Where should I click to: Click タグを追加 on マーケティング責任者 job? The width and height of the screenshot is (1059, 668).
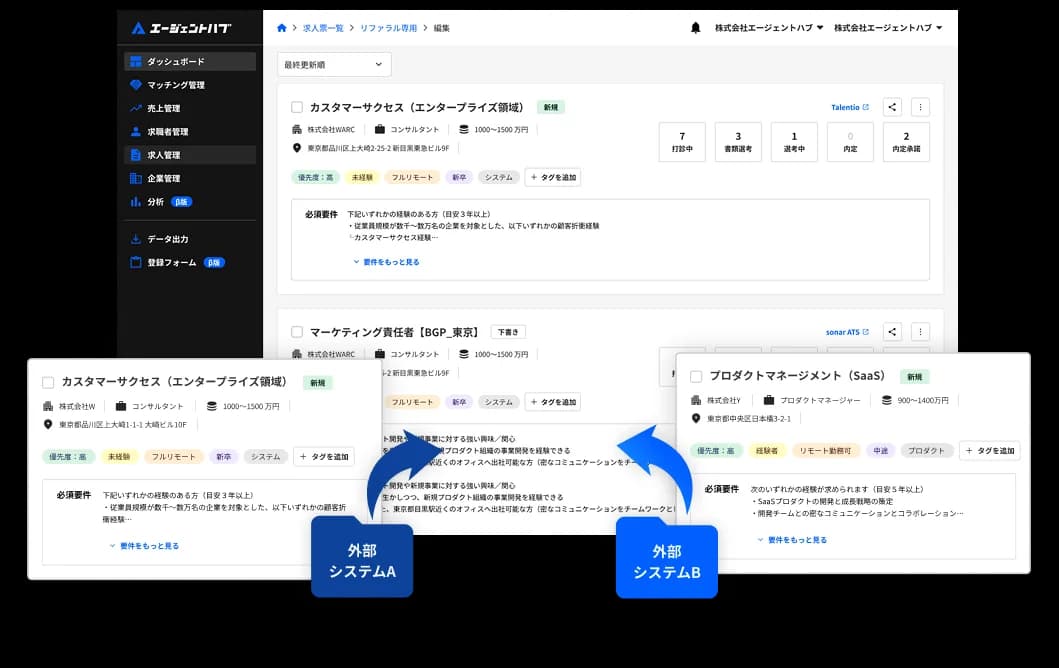553,402
